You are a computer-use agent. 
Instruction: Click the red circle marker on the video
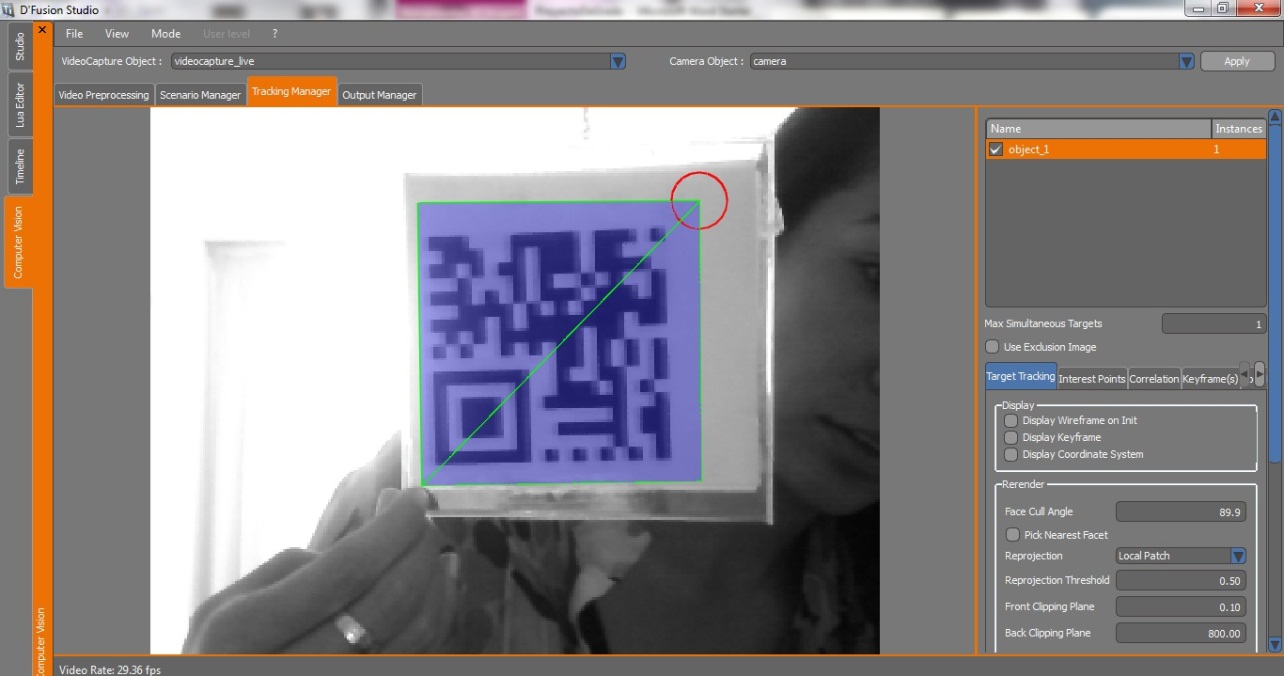tap(699, 200)
